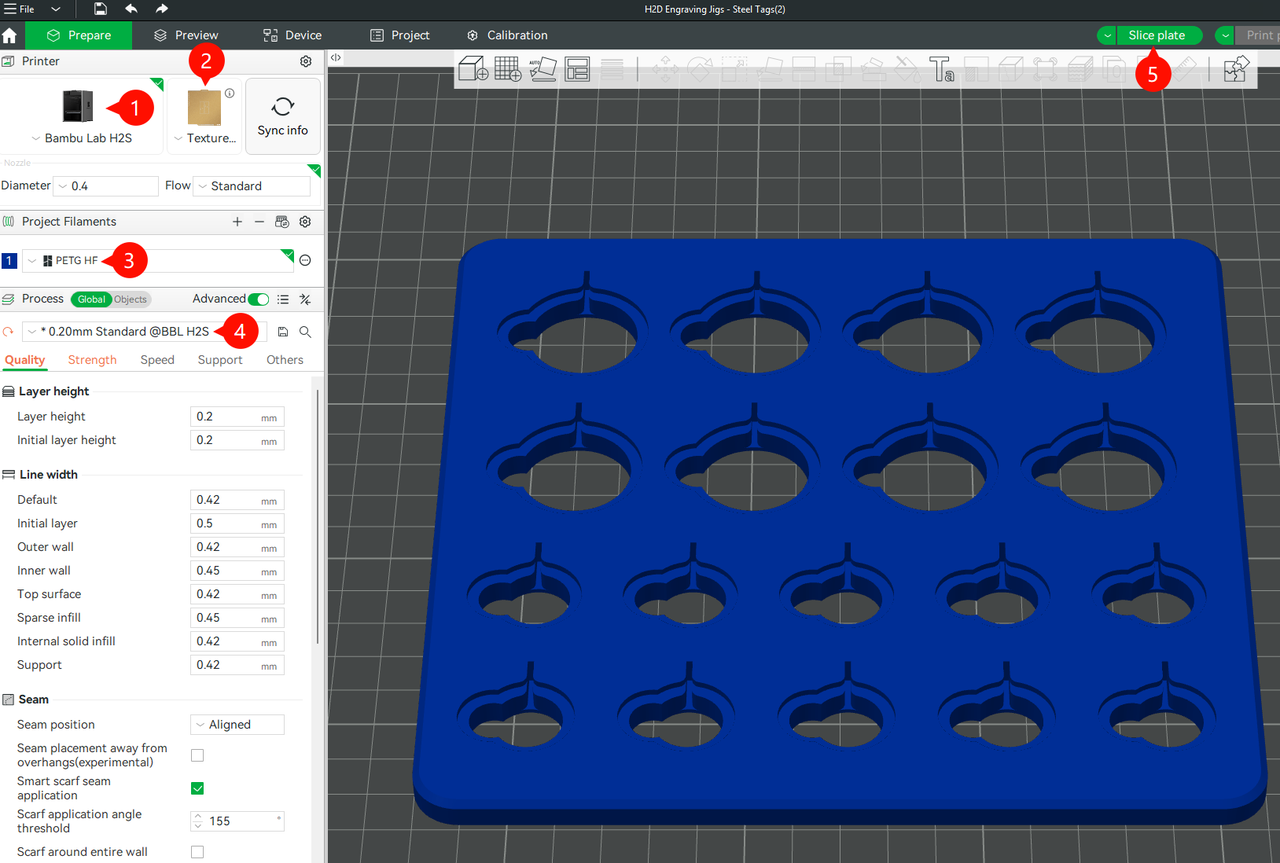Open the Support settings tab
1280x863 pixels.
click(220, 360)
